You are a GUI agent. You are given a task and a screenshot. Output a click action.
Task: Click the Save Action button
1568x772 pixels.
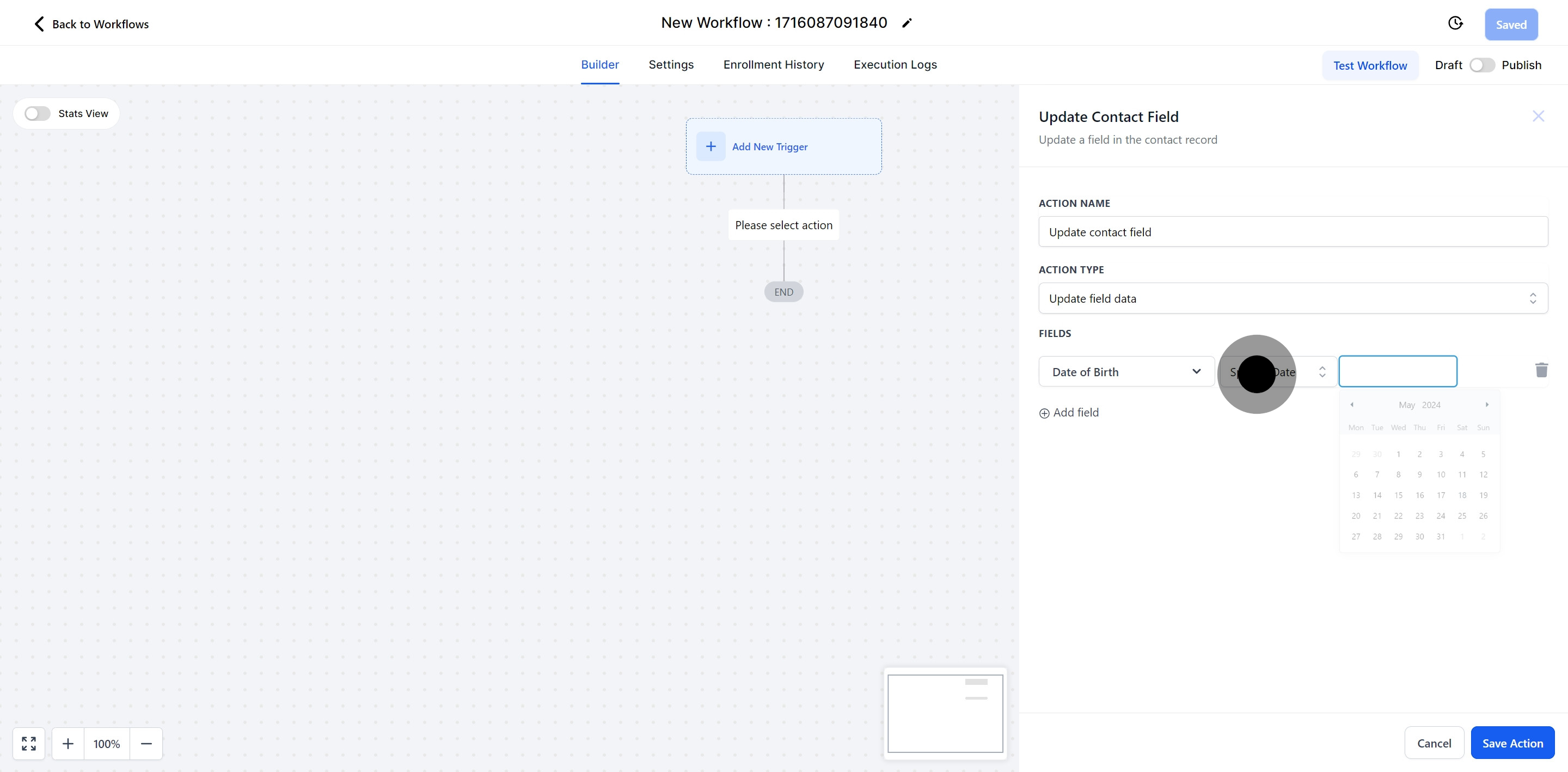pyautogui.click(x=1512, y=743)
